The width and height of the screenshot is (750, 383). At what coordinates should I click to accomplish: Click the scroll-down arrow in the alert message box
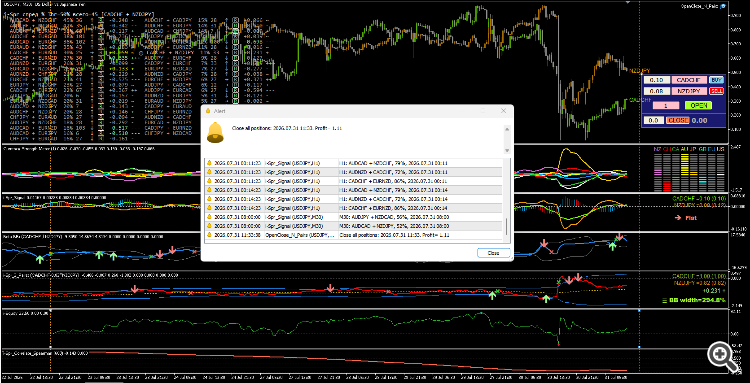coord(507,150)
